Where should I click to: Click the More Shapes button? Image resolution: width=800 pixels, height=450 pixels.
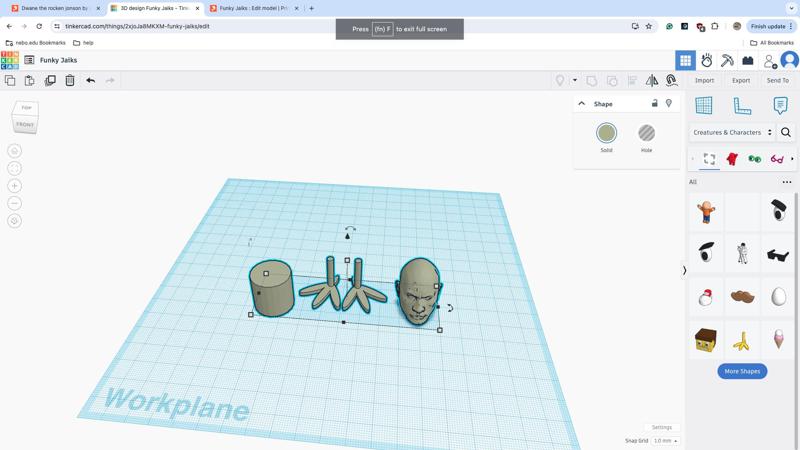(x=742, y=371)
